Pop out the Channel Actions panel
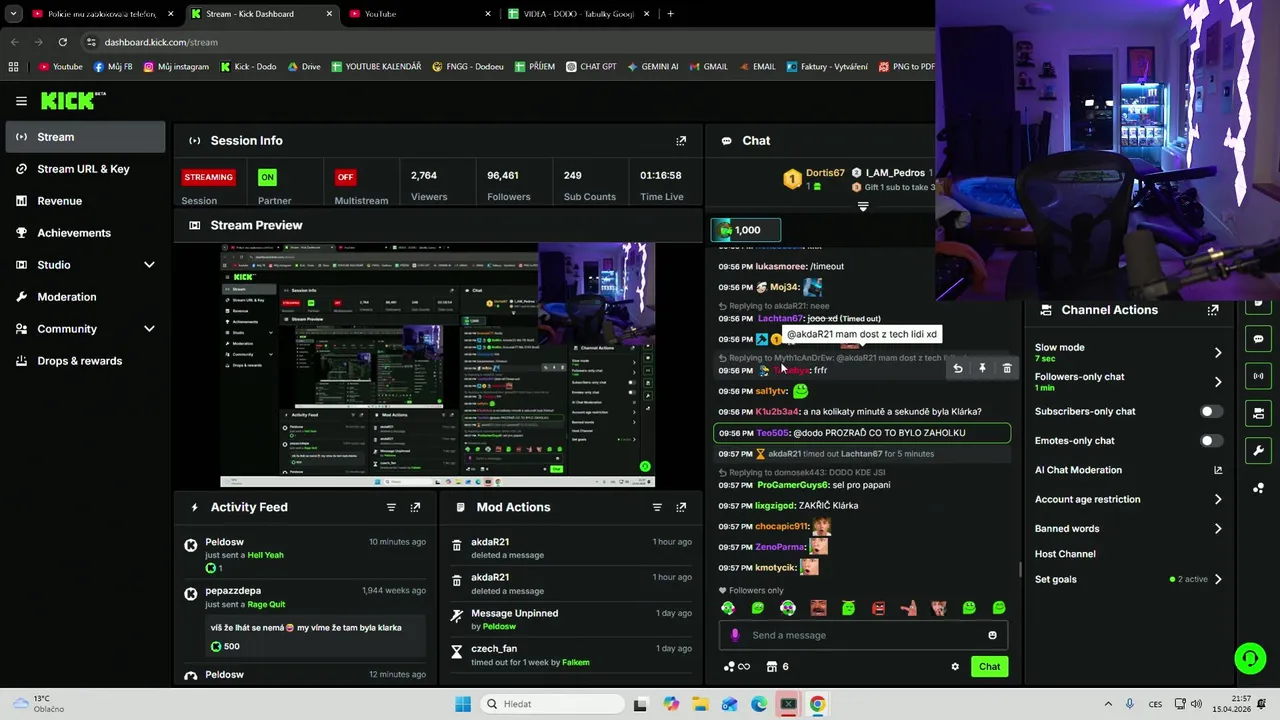The width and height of the screenshot is (1280, 720). 1213,310
